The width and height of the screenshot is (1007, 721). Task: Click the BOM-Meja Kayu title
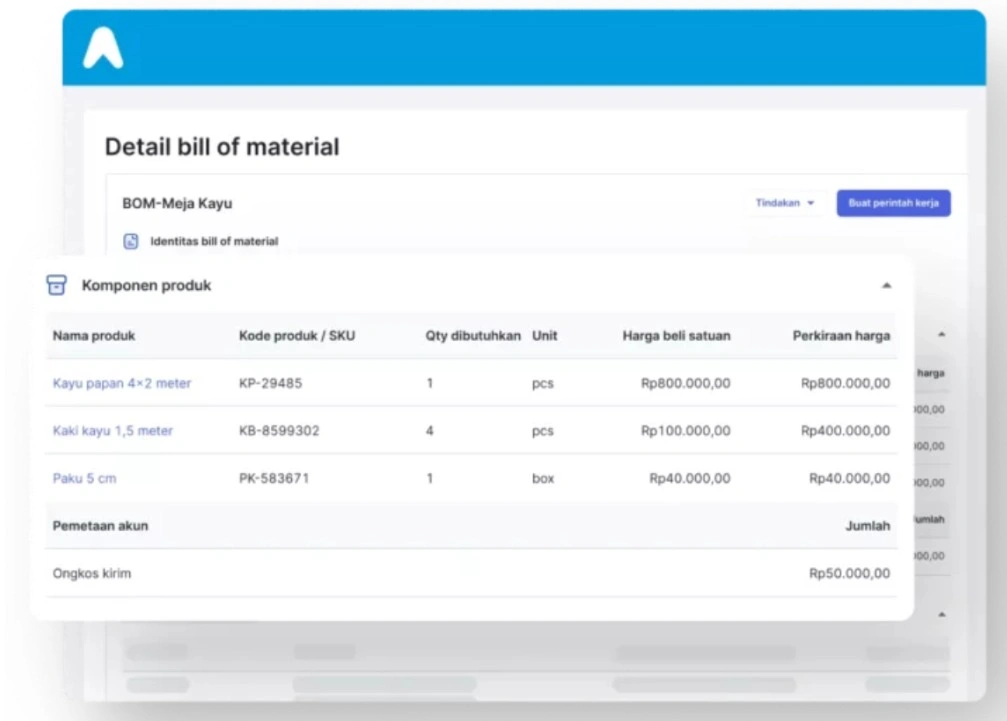176,203
